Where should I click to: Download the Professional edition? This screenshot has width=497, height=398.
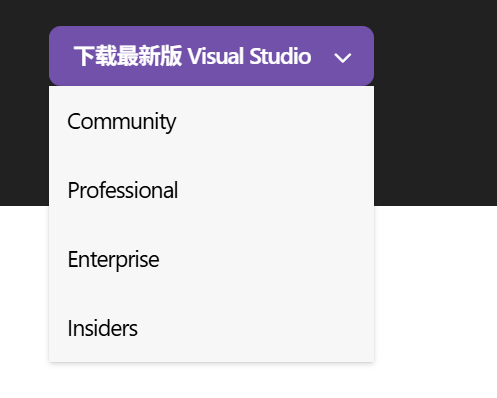(211, 190)
